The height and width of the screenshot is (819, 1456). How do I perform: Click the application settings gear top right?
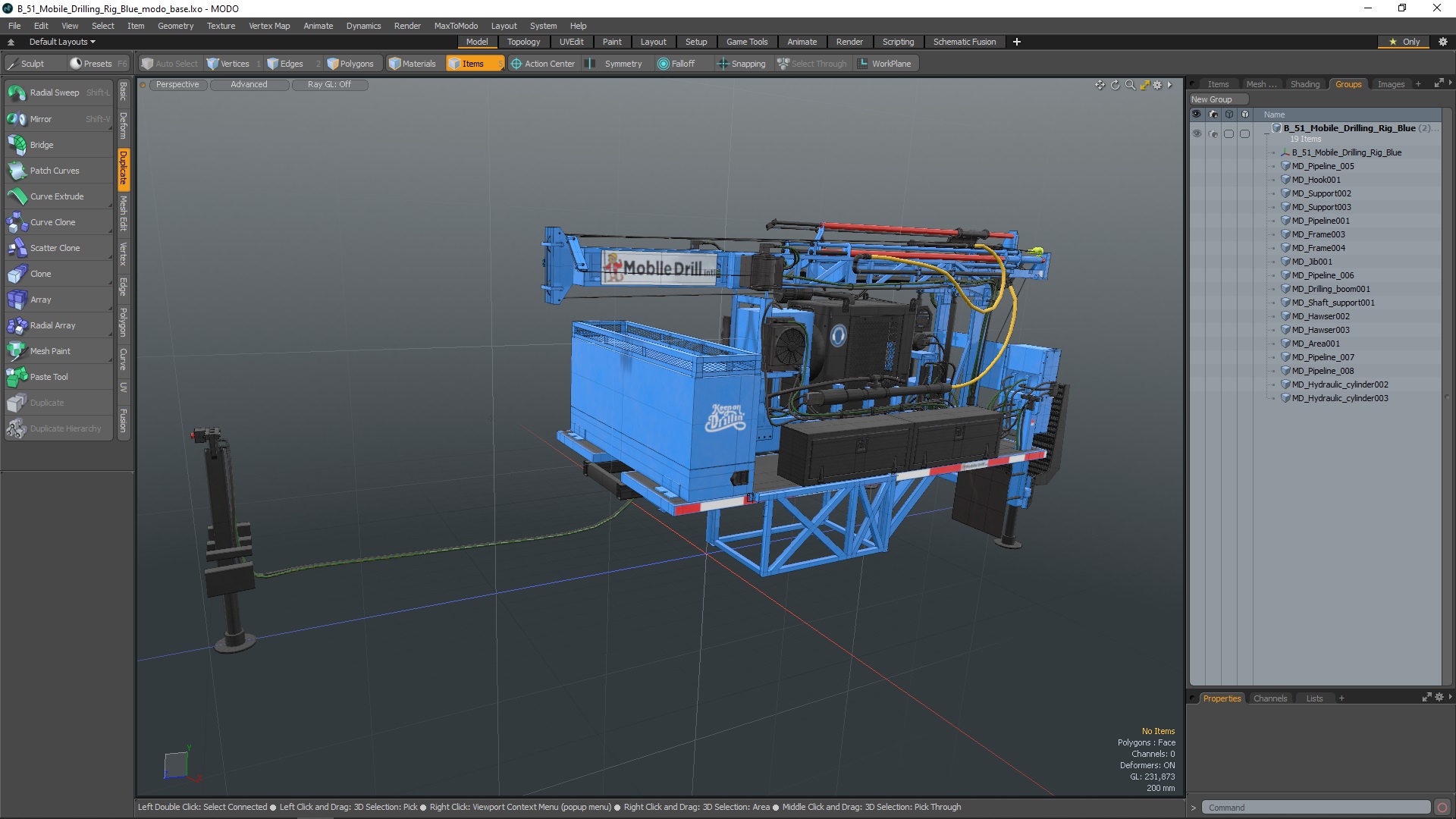pyautogui.click(x=1443, y=42)
